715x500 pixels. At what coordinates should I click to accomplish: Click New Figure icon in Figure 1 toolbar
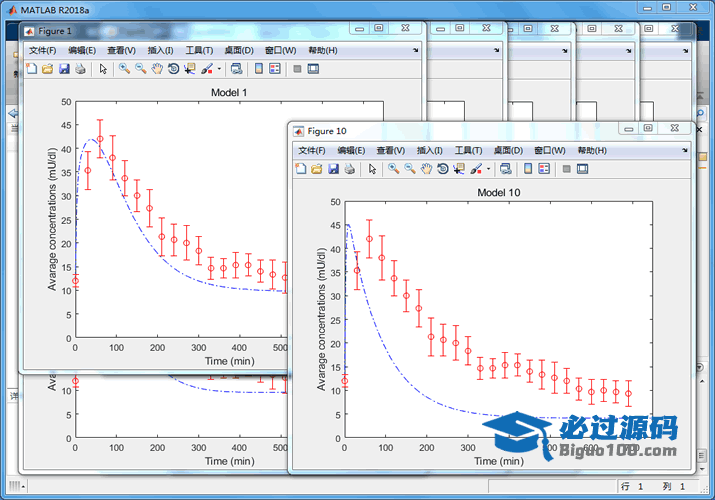coord(32,69)
